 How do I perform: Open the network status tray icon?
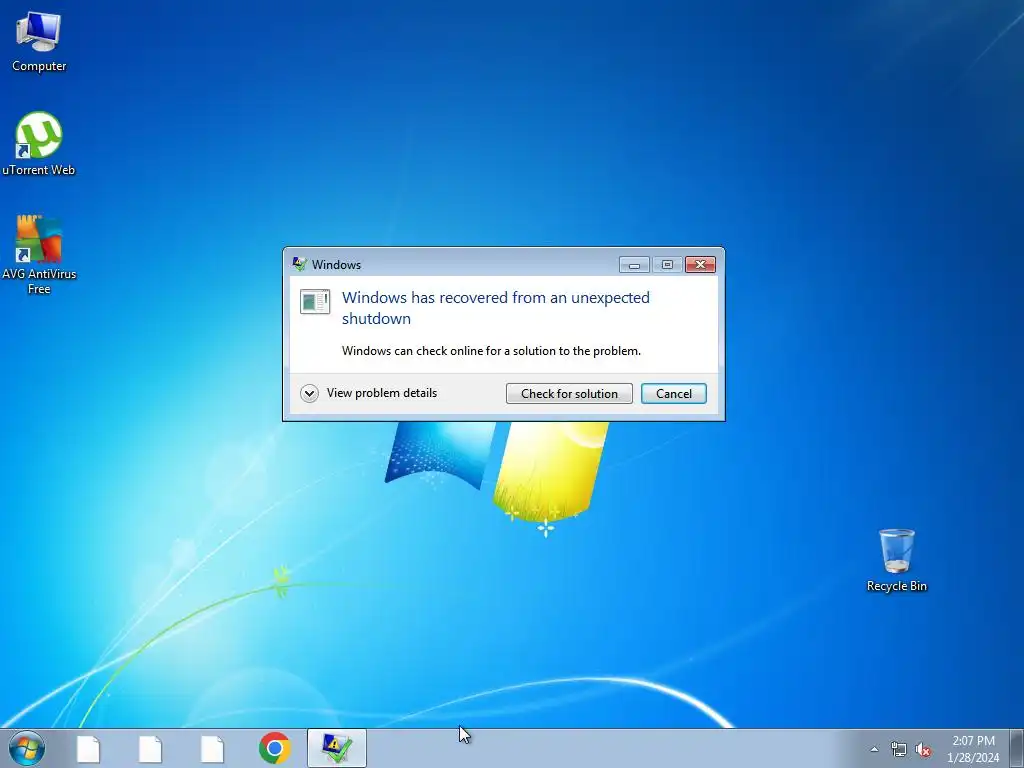click(x=899, y=750)
